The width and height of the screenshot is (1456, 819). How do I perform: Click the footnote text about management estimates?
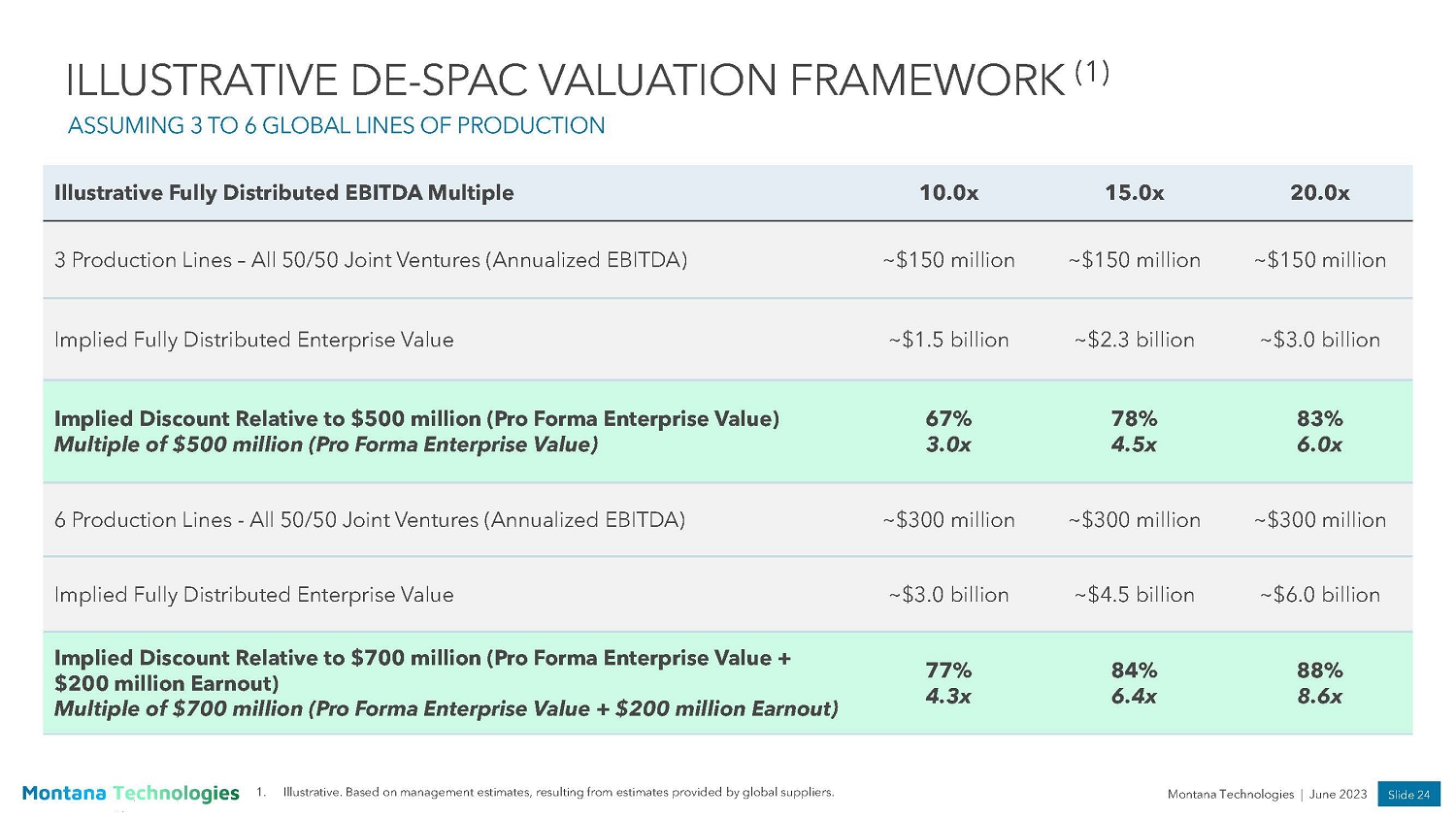(557, 792)
